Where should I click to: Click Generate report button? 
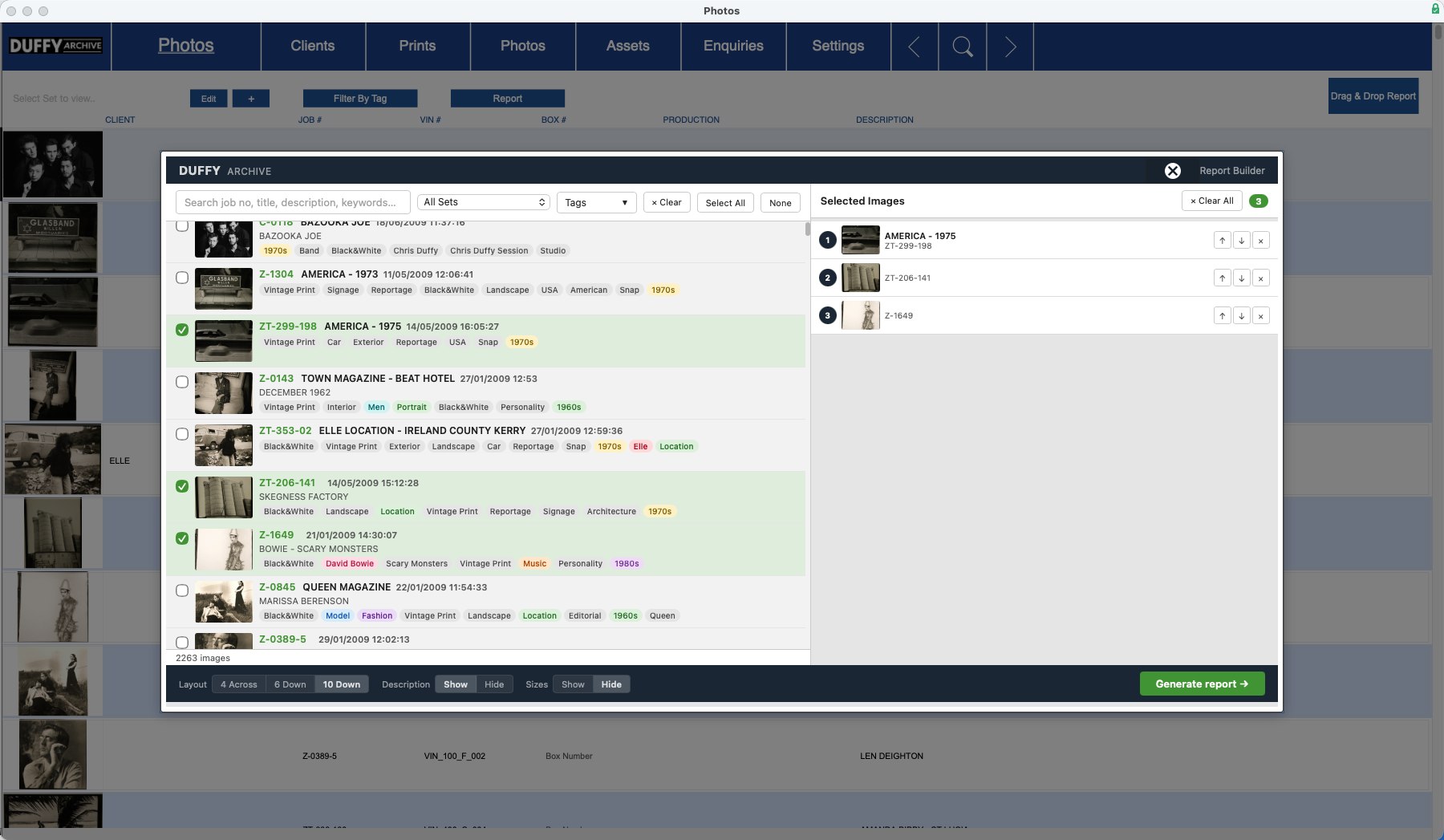point(1202,684)
